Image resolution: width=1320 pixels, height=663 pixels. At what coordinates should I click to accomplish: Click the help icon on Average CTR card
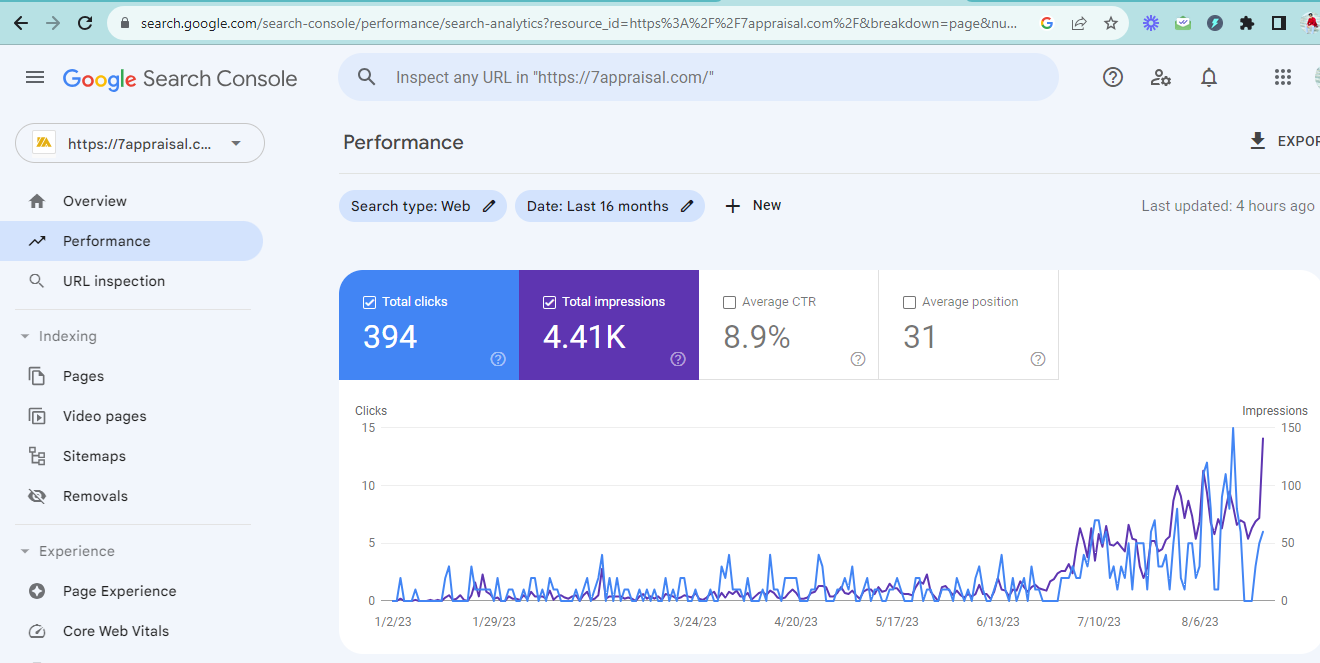pos(858,359)
